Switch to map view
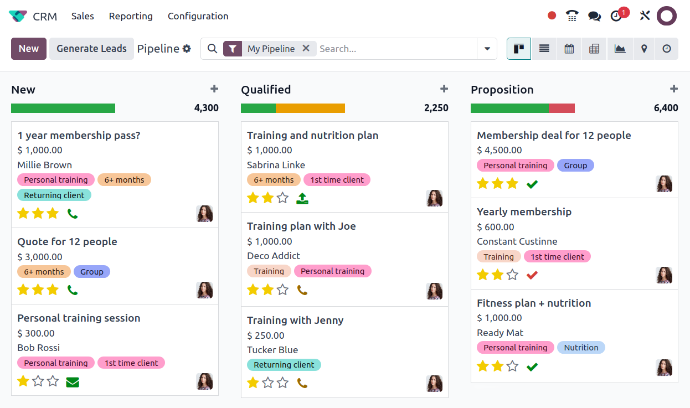Screen dimensions: 690x408 coord(644,48)
